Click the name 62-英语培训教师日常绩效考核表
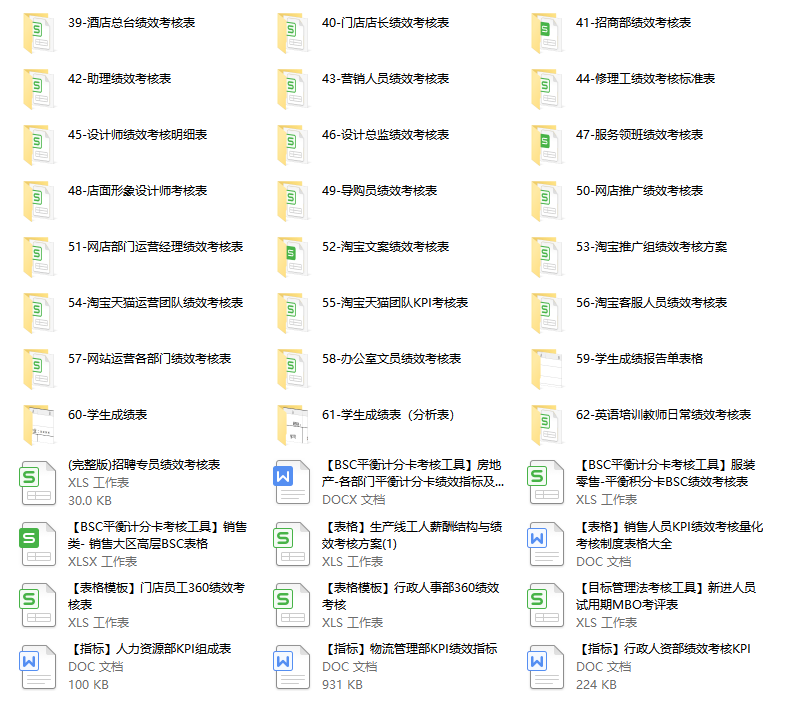802x703 pixels. (x=663, y=415)
